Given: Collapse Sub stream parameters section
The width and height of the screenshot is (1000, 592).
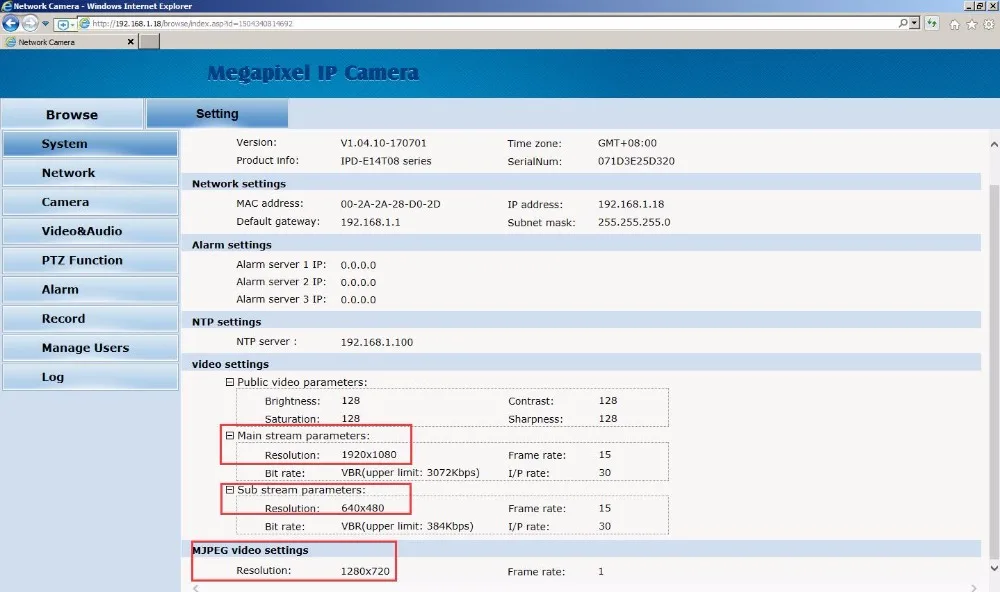Looking at the screenshot, I should pyautogui.click(x=230, y=490).
